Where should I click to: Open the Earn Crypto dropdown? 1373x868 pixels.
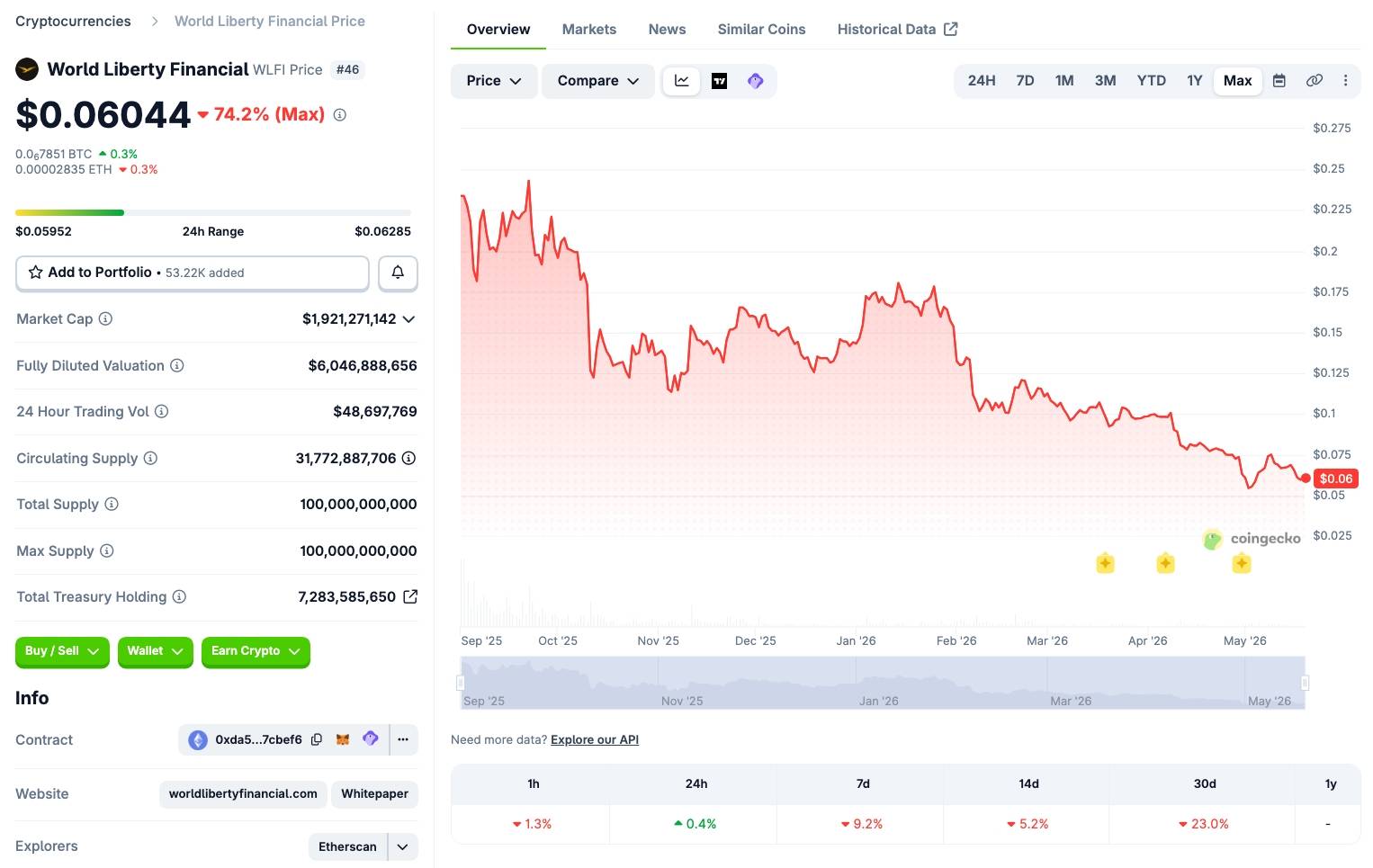(x=256, y=651)
